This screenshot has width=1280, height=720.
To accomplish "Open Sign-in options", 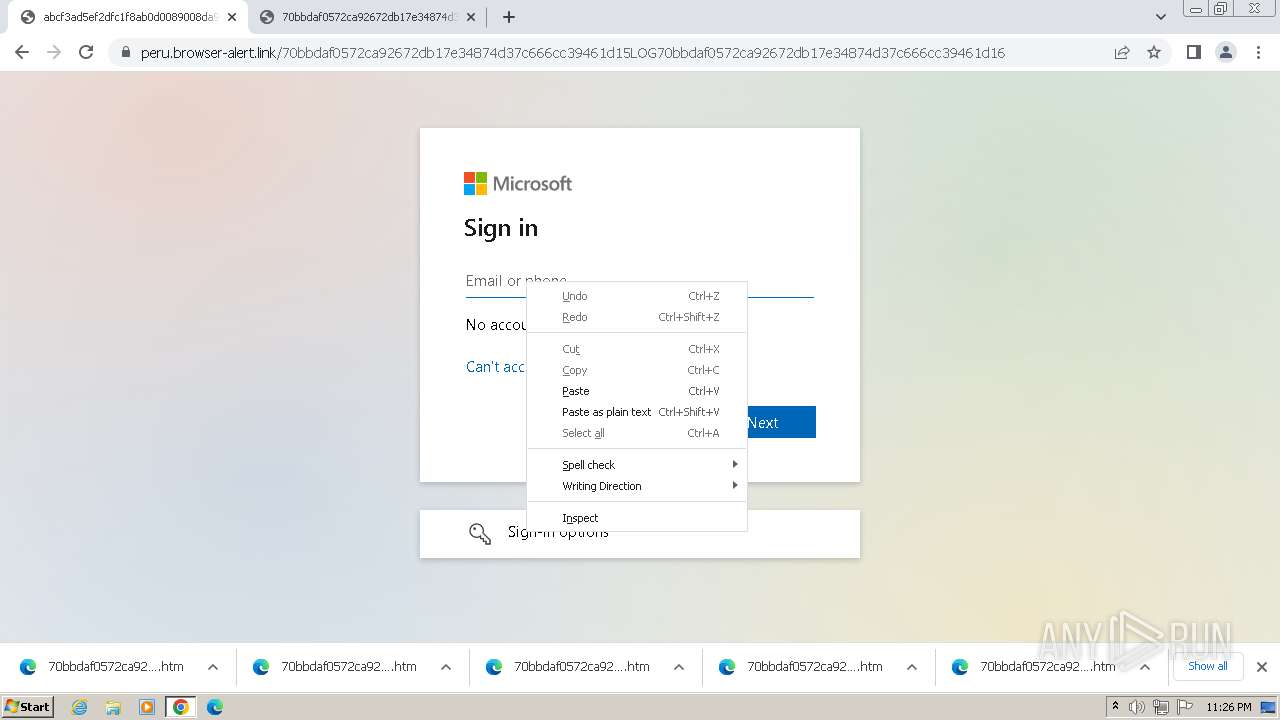I will point(640,534).
